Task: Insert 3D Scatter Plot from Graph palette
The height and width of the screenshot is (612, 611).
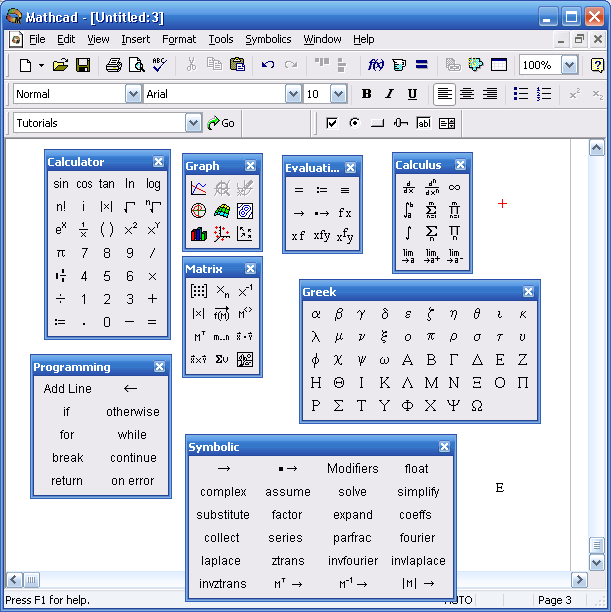Action: [222, 234]
